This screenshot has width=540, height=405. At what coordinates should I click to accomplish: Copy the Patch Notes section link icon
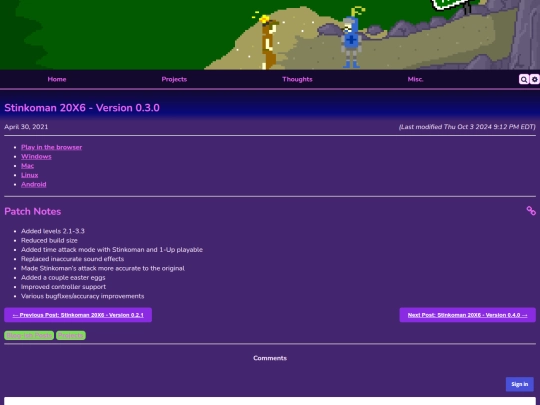click(x=531, y=211)
